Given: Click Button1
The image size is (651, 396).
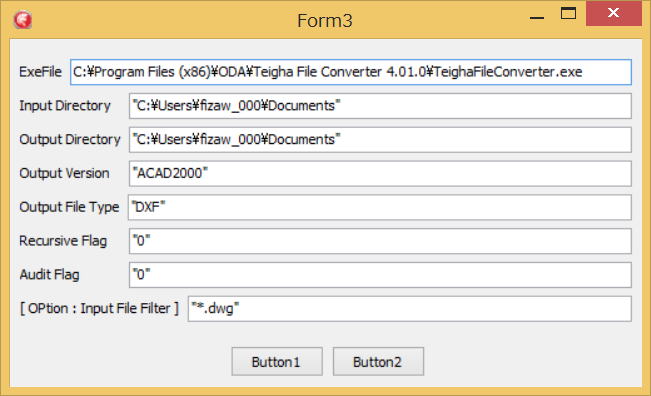Looking at the screenshot, I should [277, 362].
